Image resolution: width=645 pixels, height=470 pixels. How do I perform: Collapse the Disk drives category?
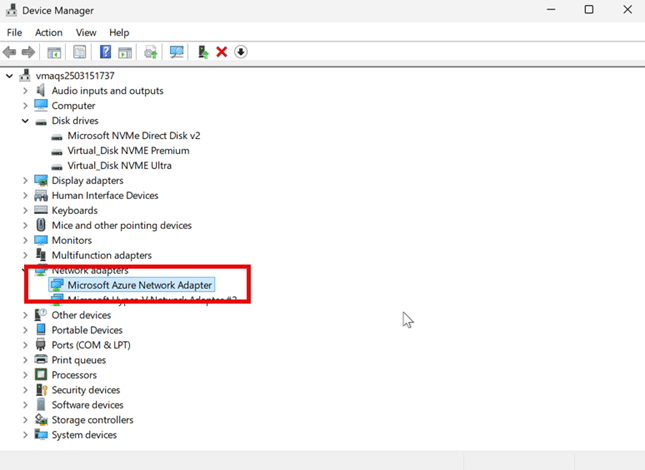click(26, 121)
